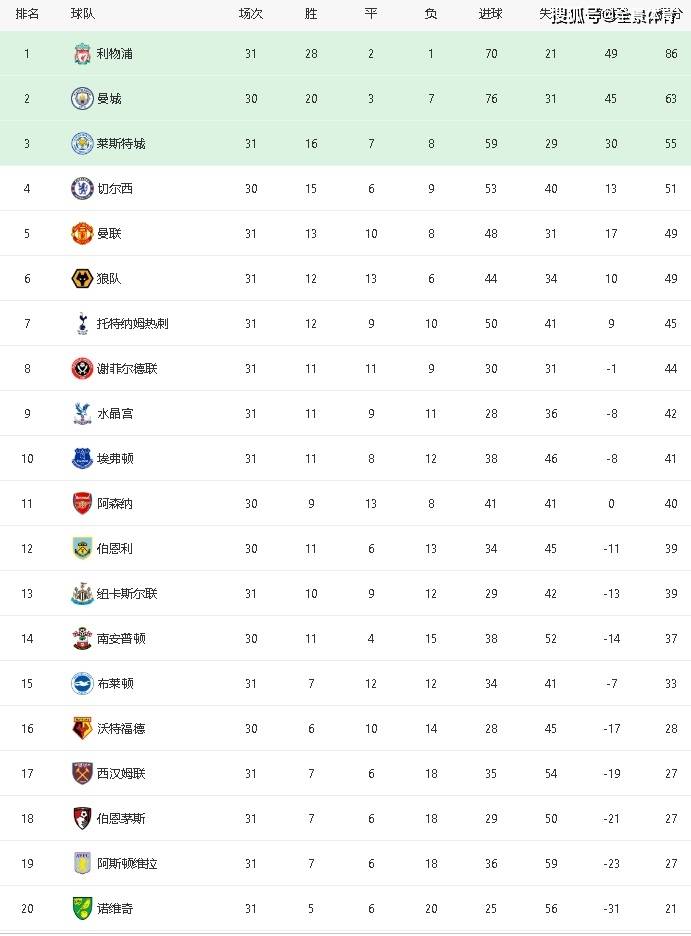This screenshot has height=936, width=691.
Task: Click the Everton club crest icon
Action: click(x=82, y=459)
